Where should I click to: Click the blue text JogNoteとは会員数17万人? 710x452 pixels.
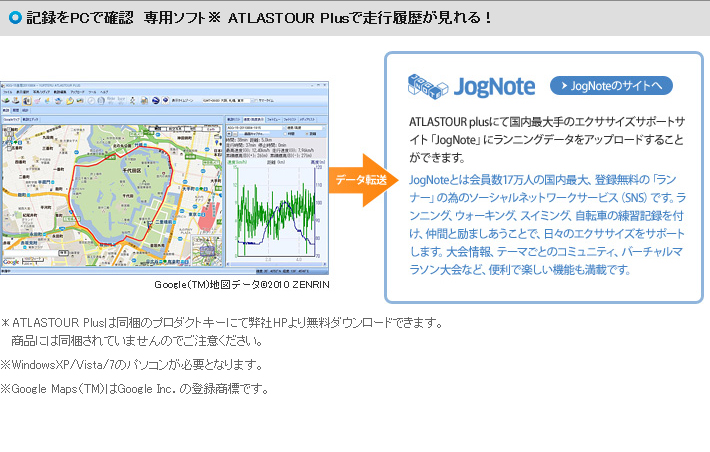547,224
